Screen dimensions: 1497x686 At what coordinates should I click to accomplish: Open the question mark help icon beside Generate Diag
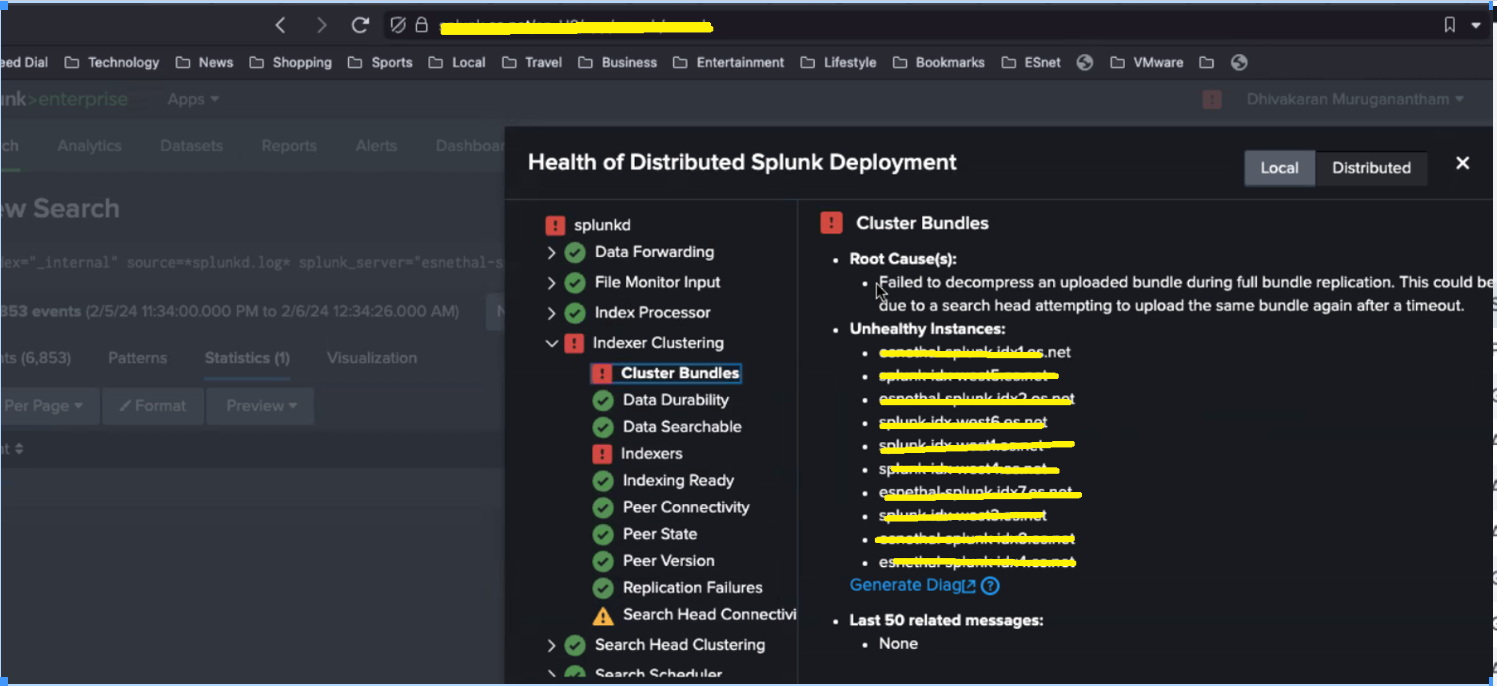tap(989, 585)
